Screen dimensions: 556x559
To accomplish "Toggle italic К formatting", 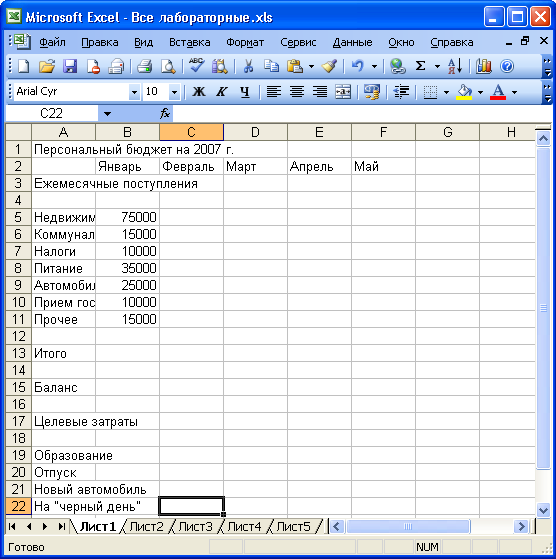I will [222, 92].
